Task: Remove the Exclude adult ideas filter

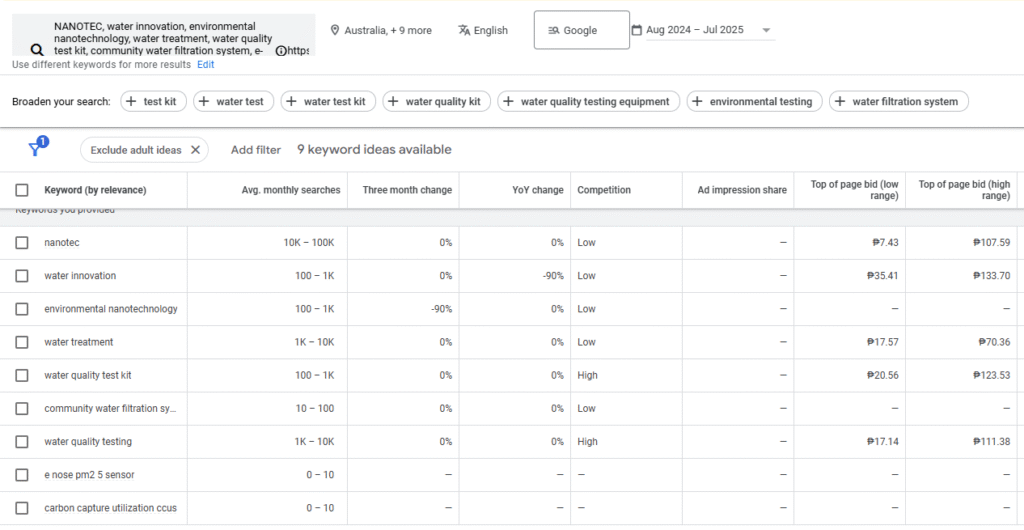Action: 196,150
